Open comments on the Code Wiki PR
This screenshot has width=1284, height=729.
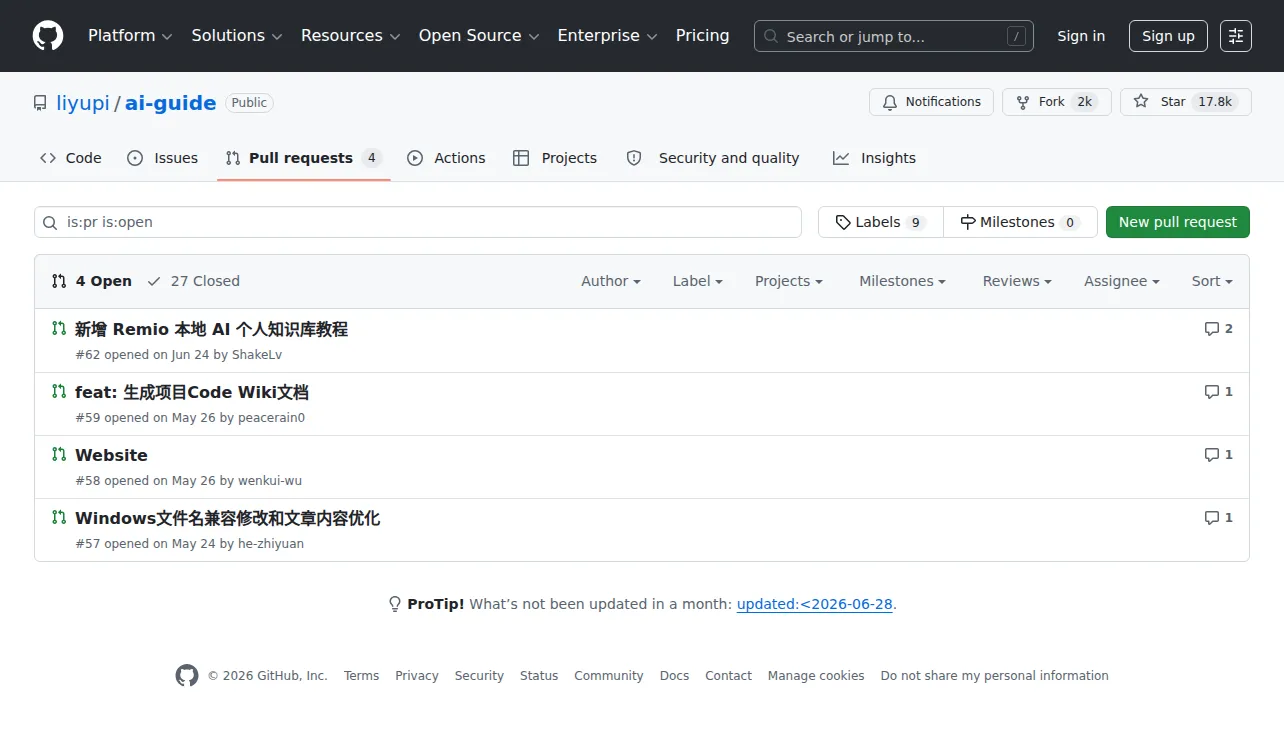click(x=1218, y=392)
